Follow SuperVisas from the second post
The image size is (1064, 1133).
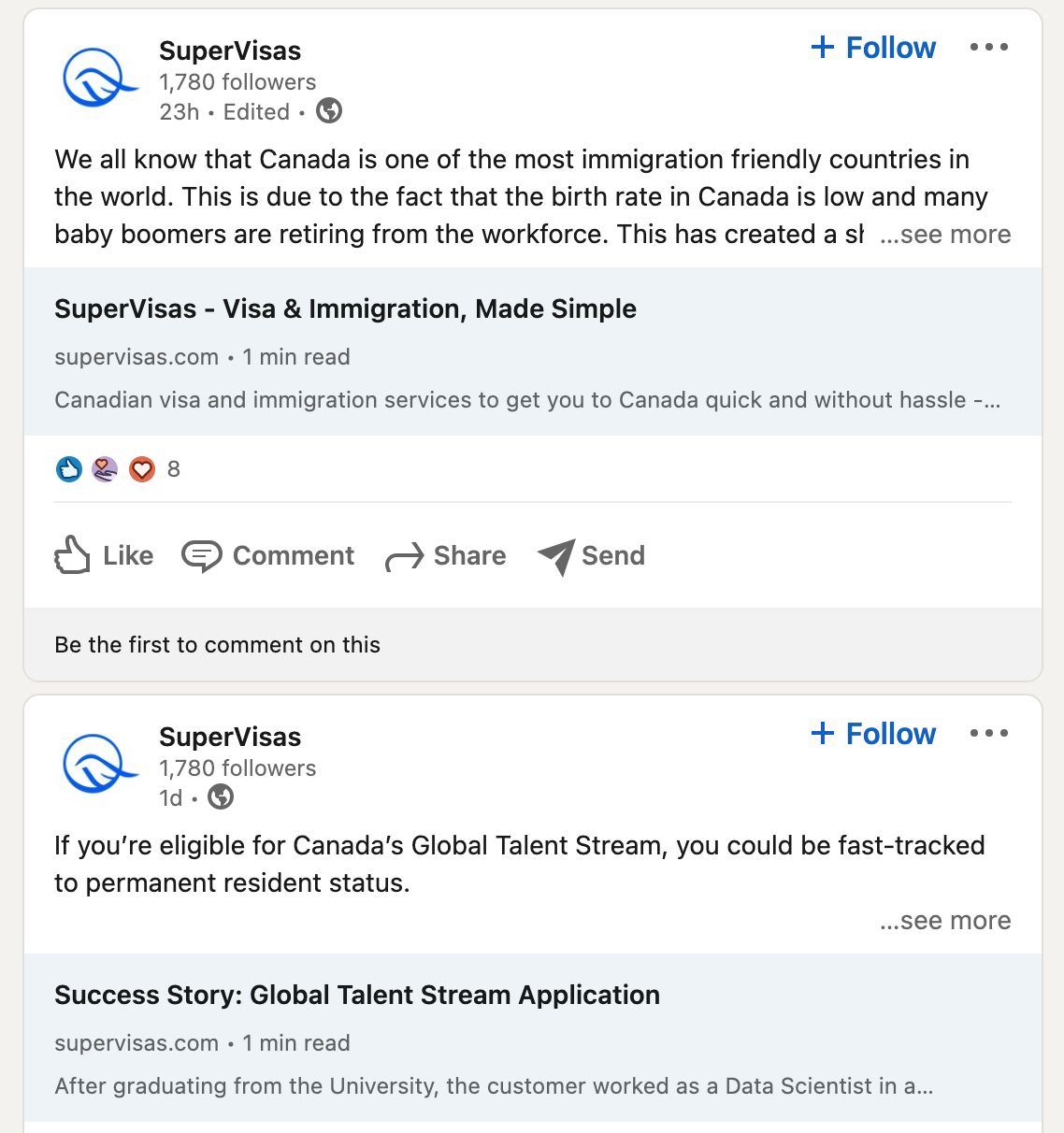(x=873, y=734)
